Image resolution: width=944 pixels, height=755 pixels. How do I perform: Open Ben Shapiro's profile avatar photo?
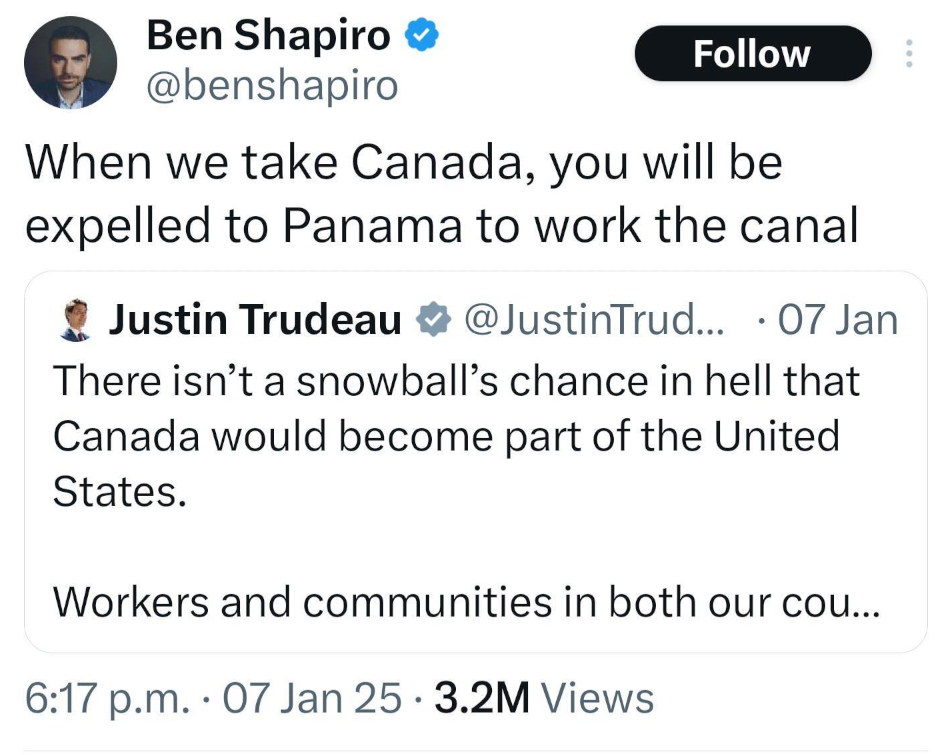[70, 63]
